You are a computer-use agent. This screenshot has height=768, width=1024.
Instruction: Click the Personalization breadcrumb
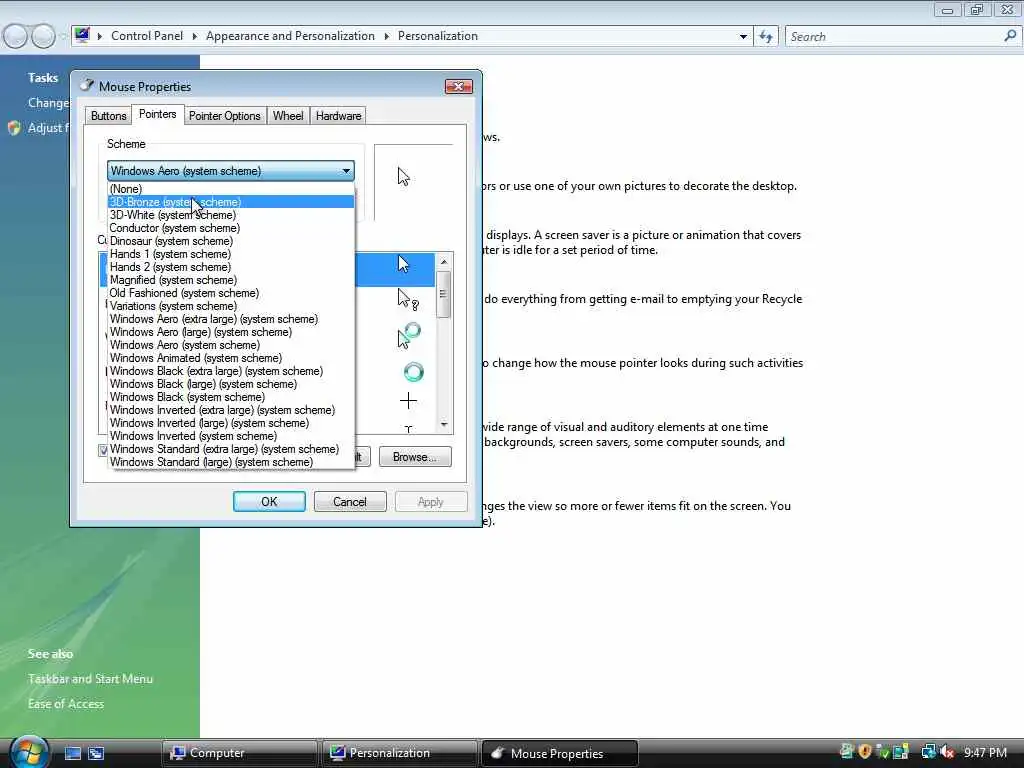click(x=438, y=36)
